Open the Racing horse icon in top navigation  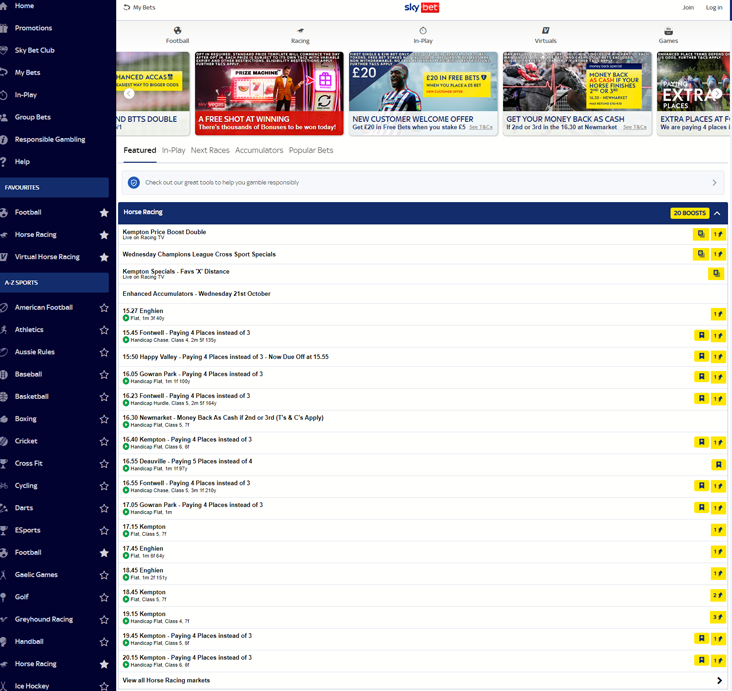(x=300, y=30)
